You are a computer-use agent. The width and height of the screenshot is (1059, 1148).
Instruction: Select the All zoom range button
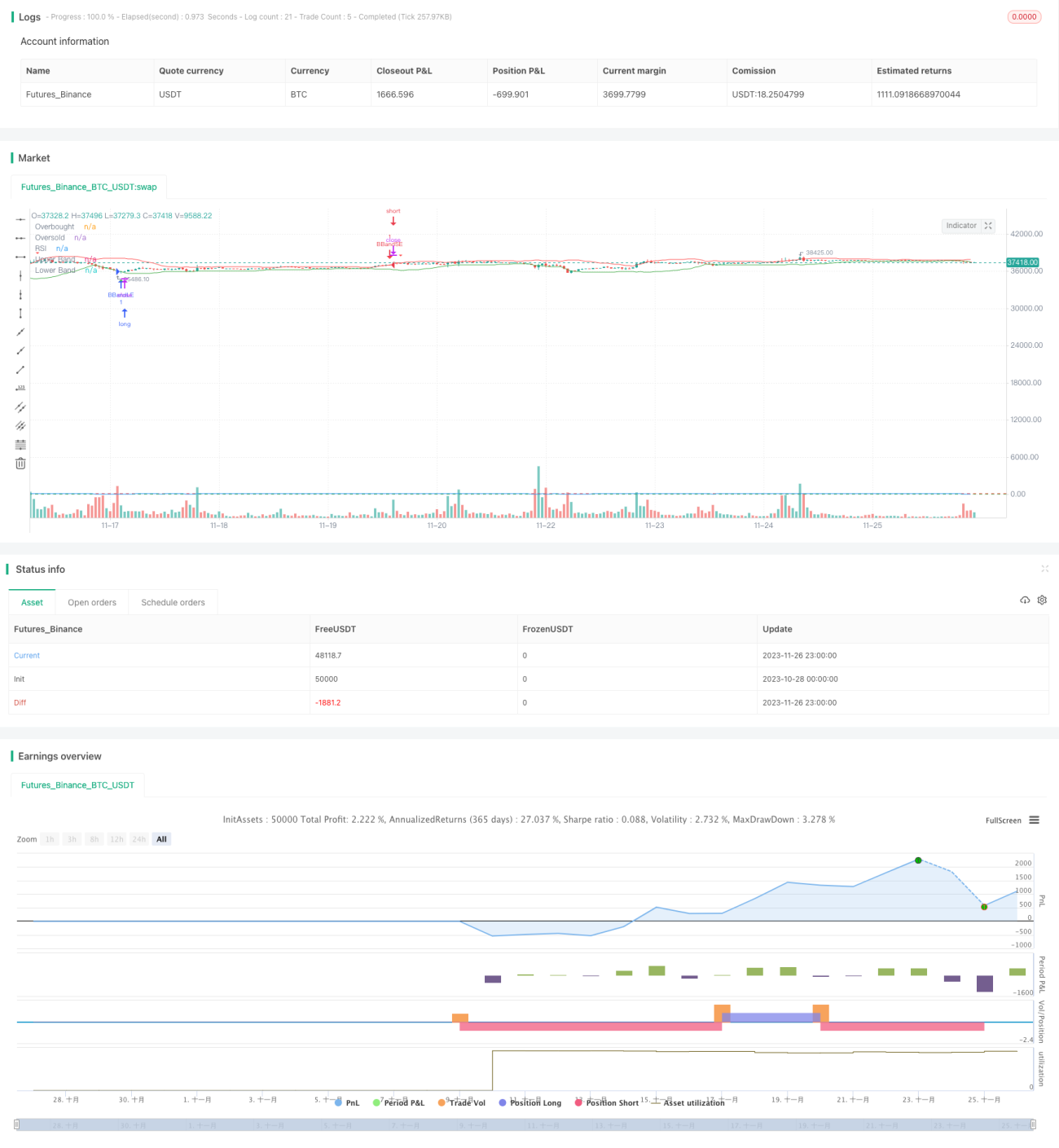[161, 839]
